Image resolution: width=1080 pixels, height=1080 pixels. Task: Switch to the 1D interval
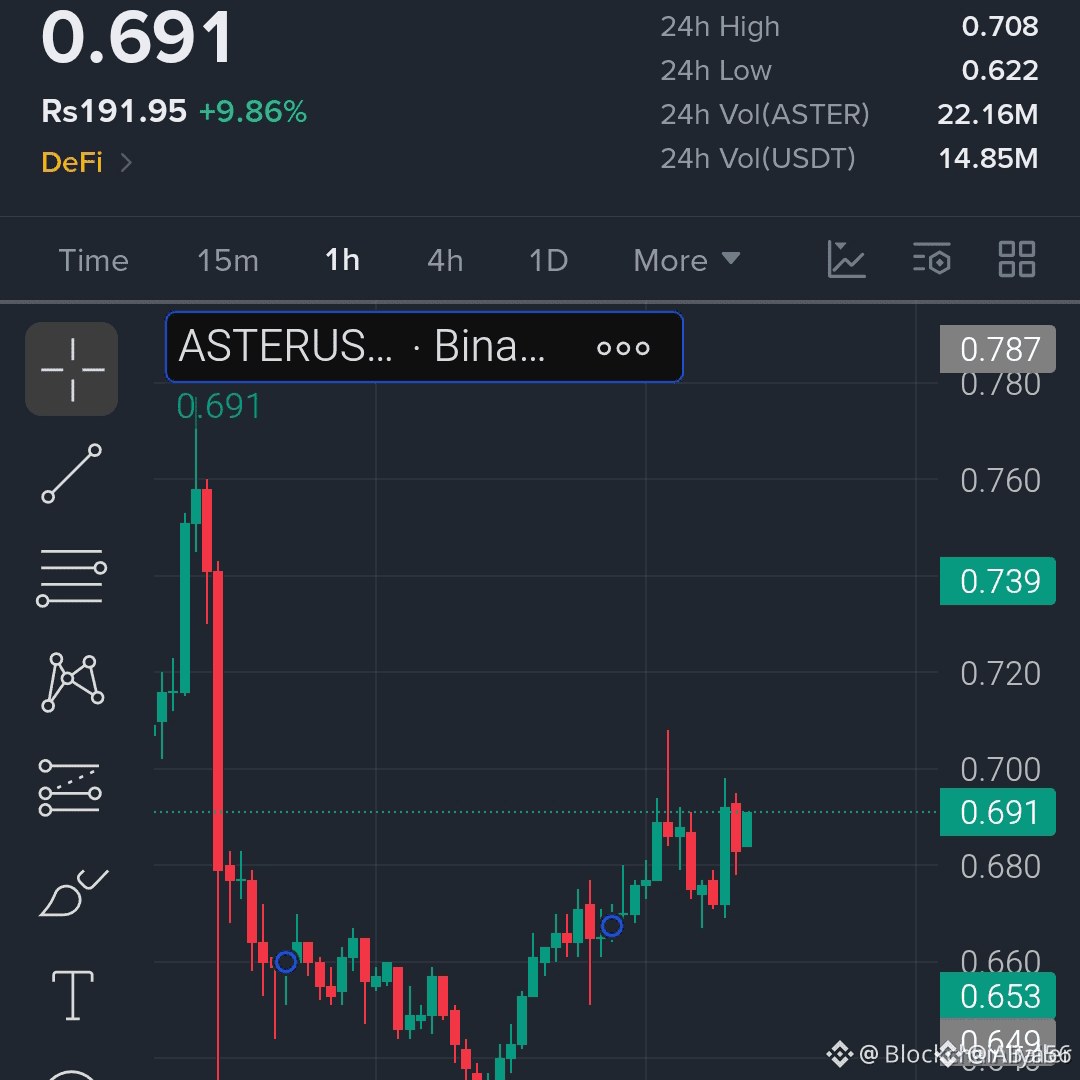[548, 261]
